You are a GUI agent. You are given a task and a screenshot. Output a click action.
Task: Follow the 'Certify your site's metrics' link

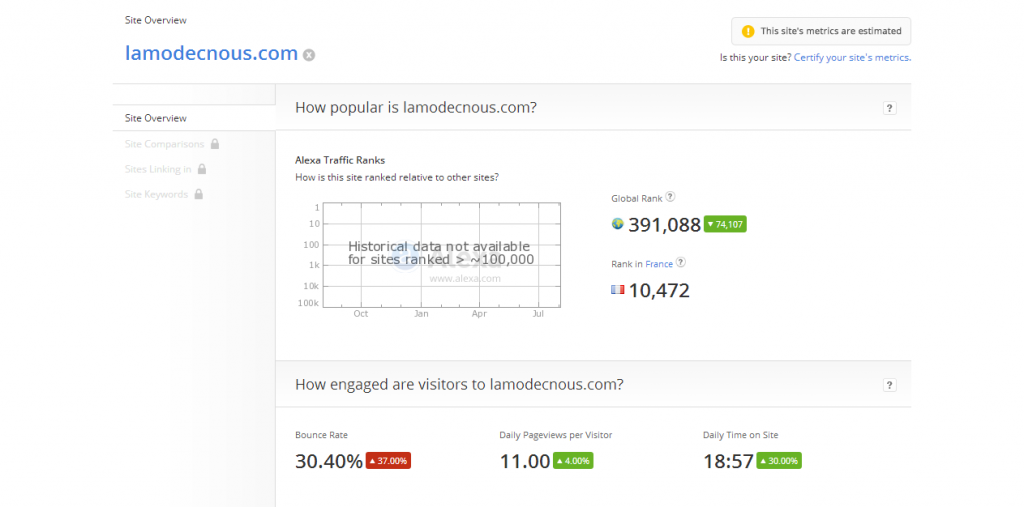(x=852, y=57)
